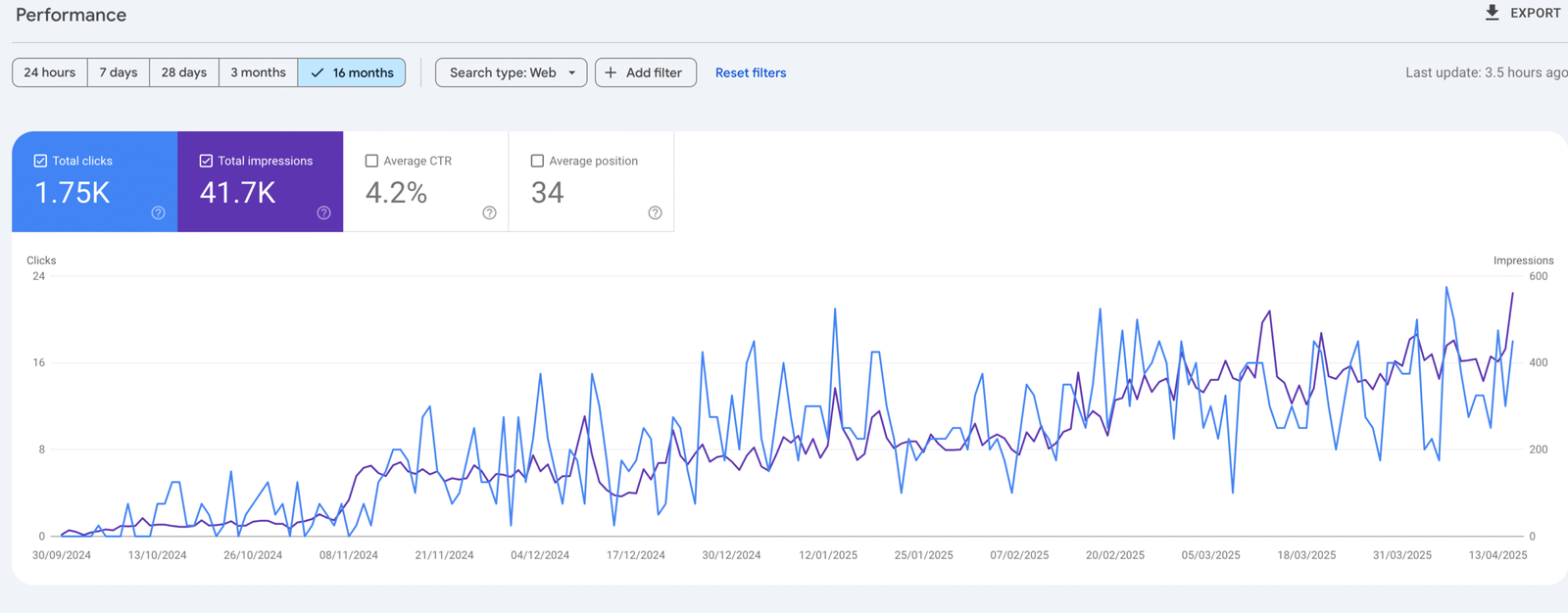
Task: Select the 7 days date range
Action: pos(119,72)
